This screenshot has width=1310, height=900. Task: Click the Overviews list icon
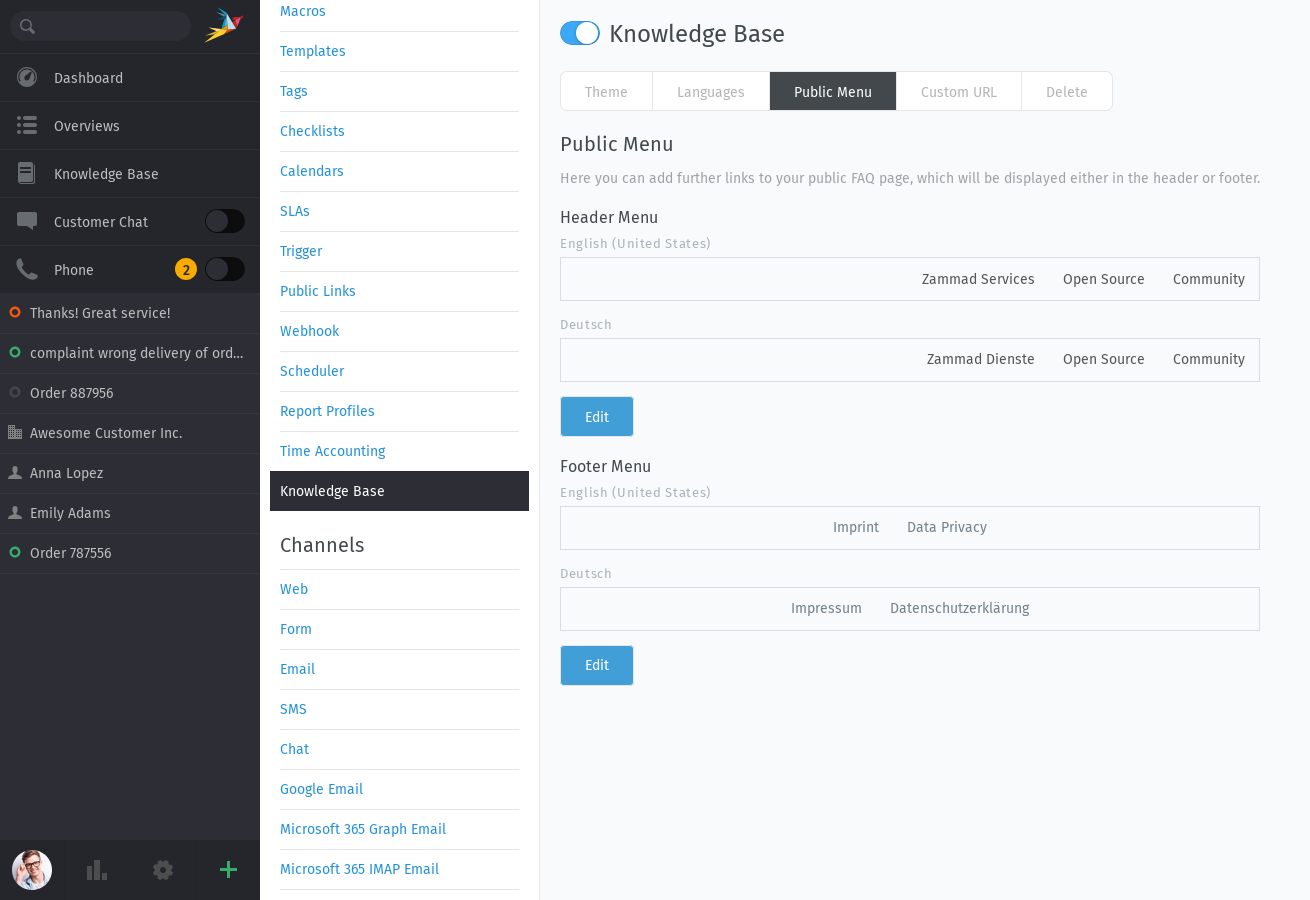(27, 126)
